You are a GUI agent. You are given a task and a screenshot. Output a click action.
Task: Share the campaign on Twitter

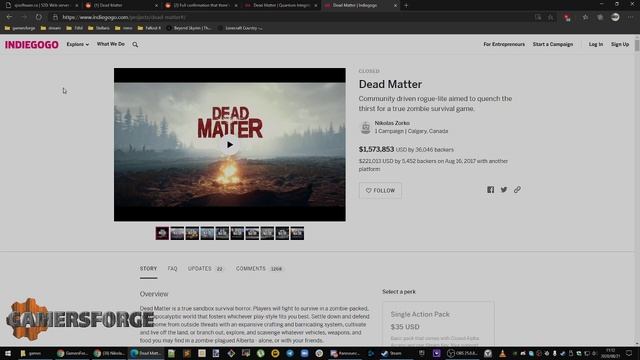click(504, 190)
